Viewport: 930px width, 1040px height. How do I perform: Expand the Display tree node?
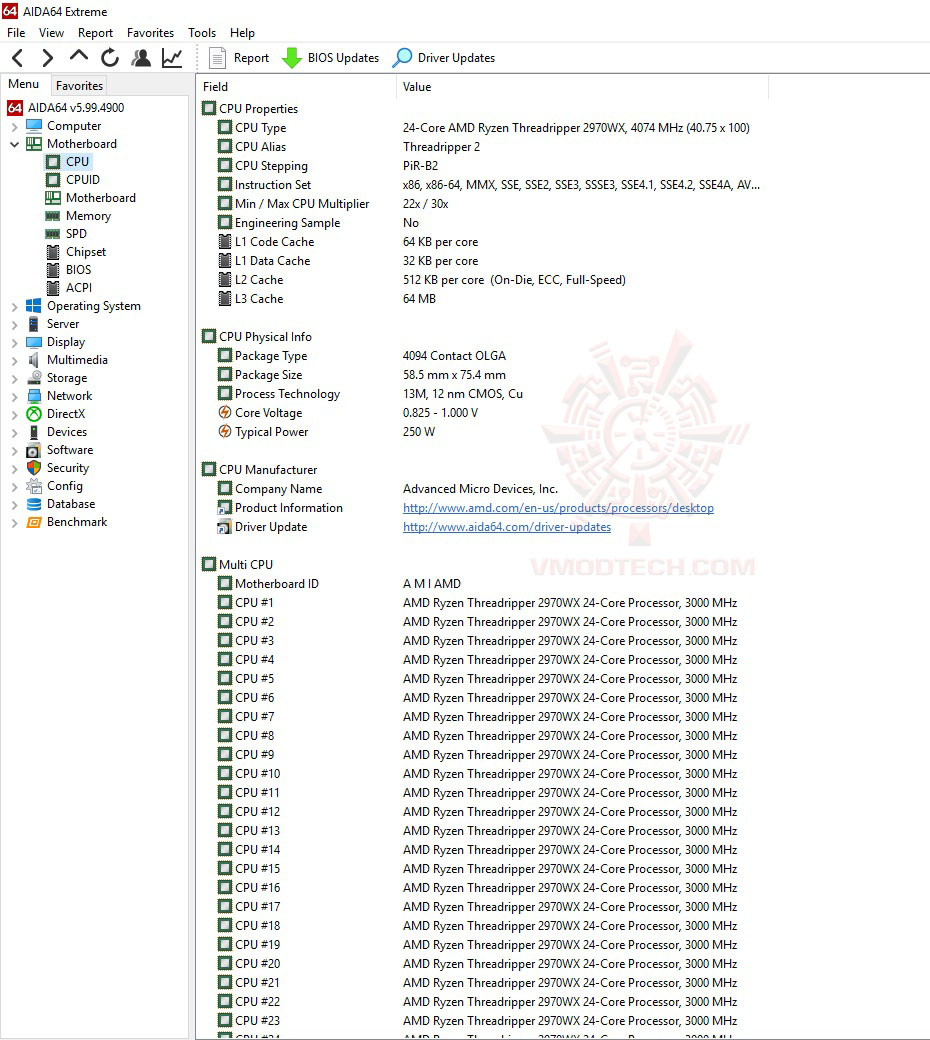(x=15, y=342)
